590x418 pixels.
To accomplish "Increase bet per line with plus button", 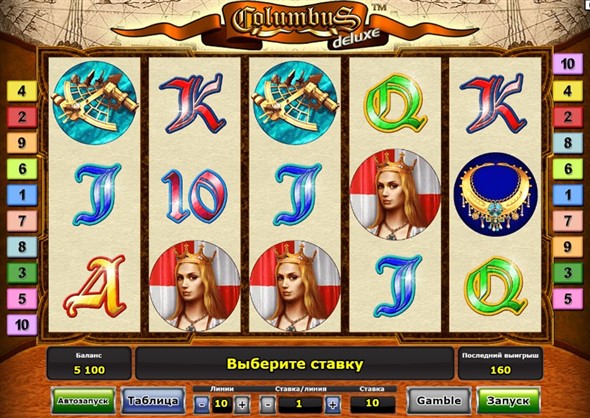I will point(333,405).
